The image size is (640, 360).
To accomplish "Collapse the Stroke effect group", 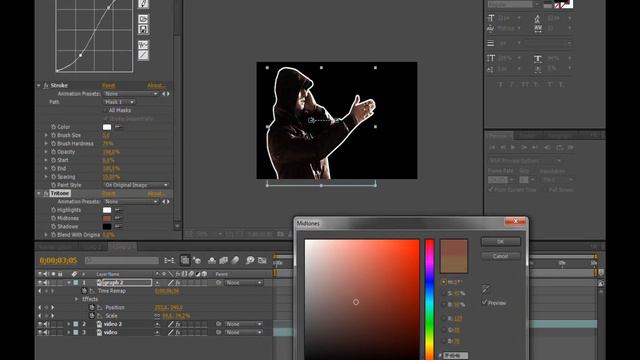I will (39, 86).
